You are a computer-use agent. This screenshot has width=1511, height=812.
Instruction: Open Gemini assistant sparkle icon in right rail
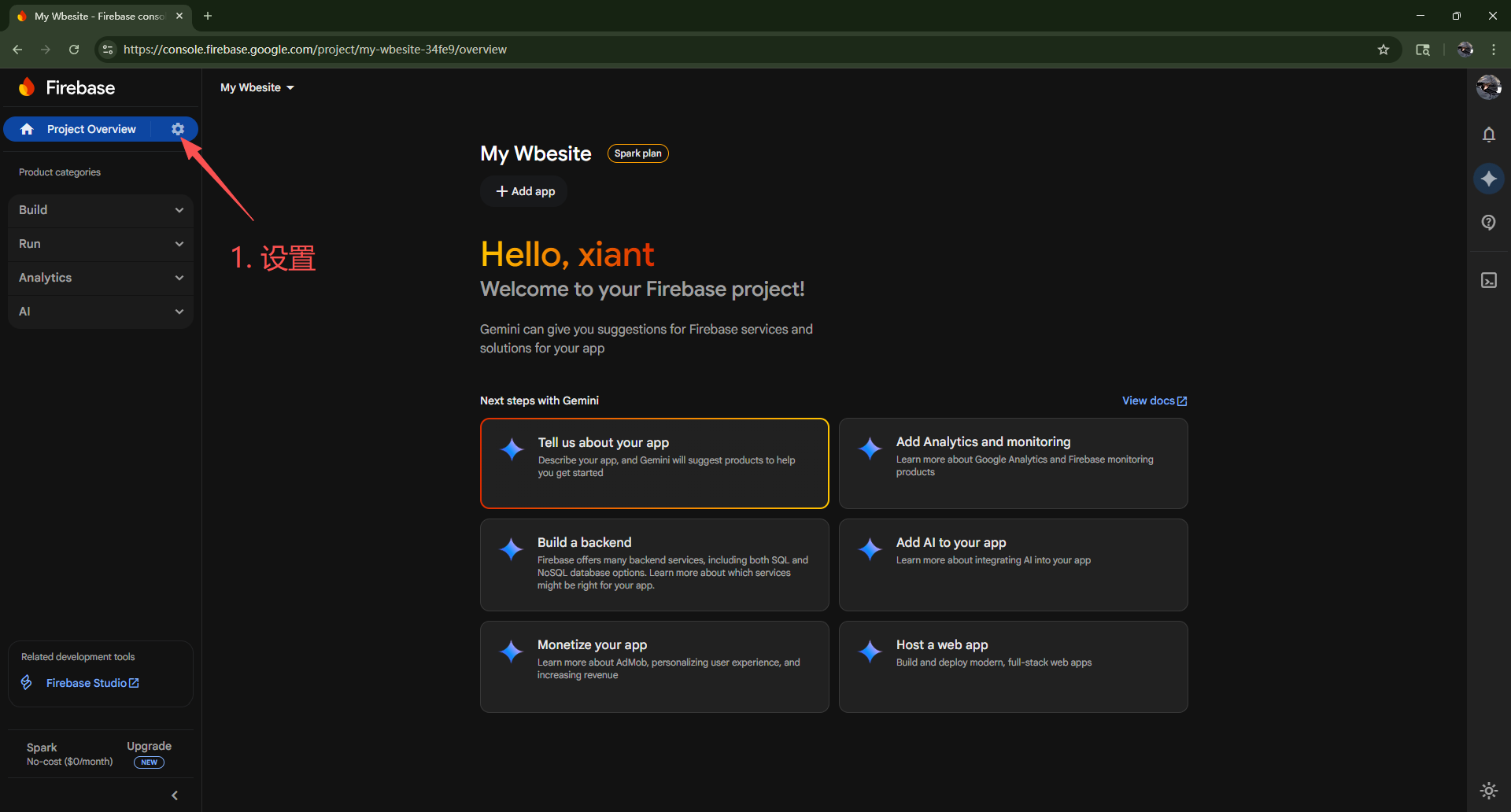[x=1488, y=179]
